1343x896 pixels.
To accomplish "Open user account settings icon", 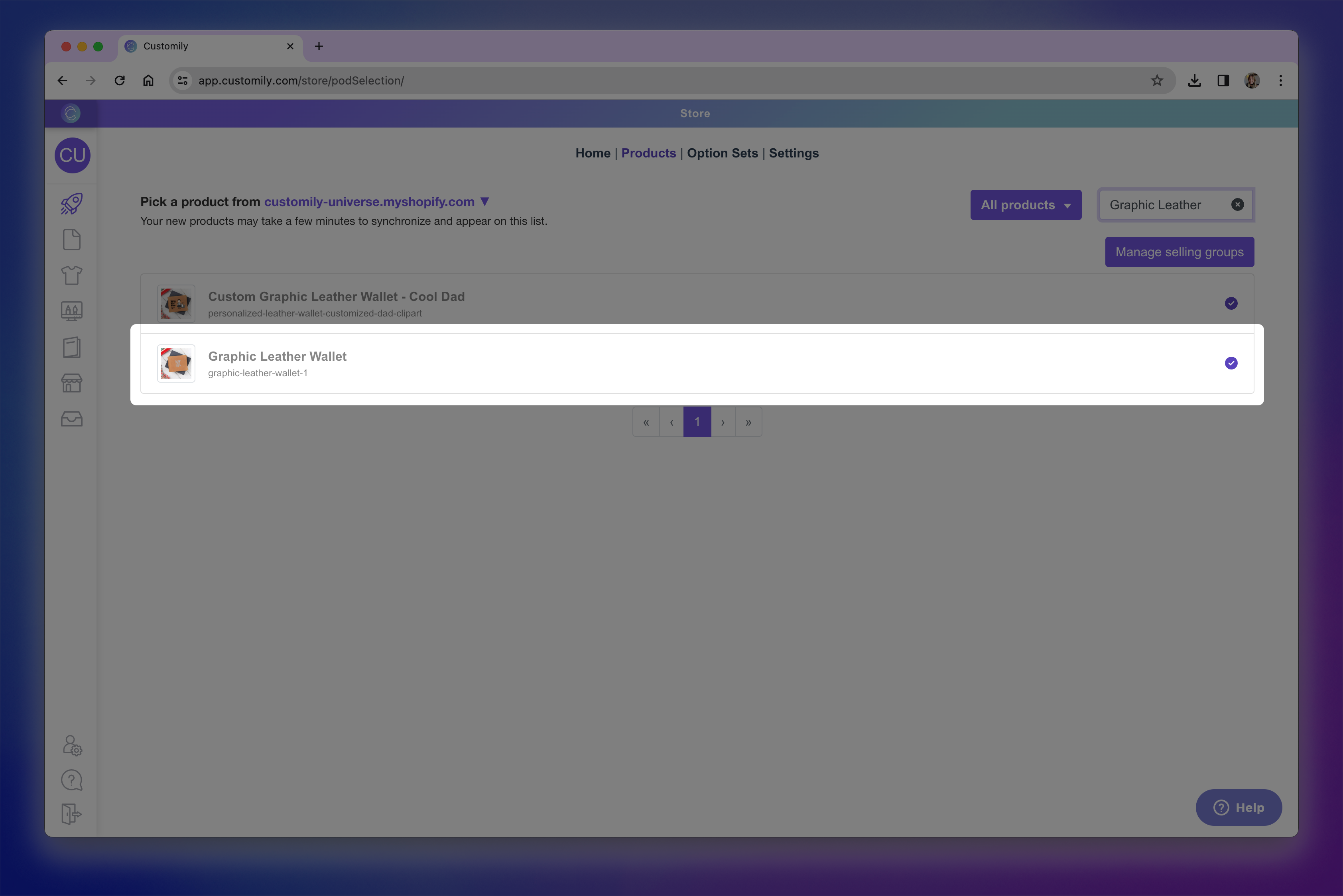I will [72, 745].
